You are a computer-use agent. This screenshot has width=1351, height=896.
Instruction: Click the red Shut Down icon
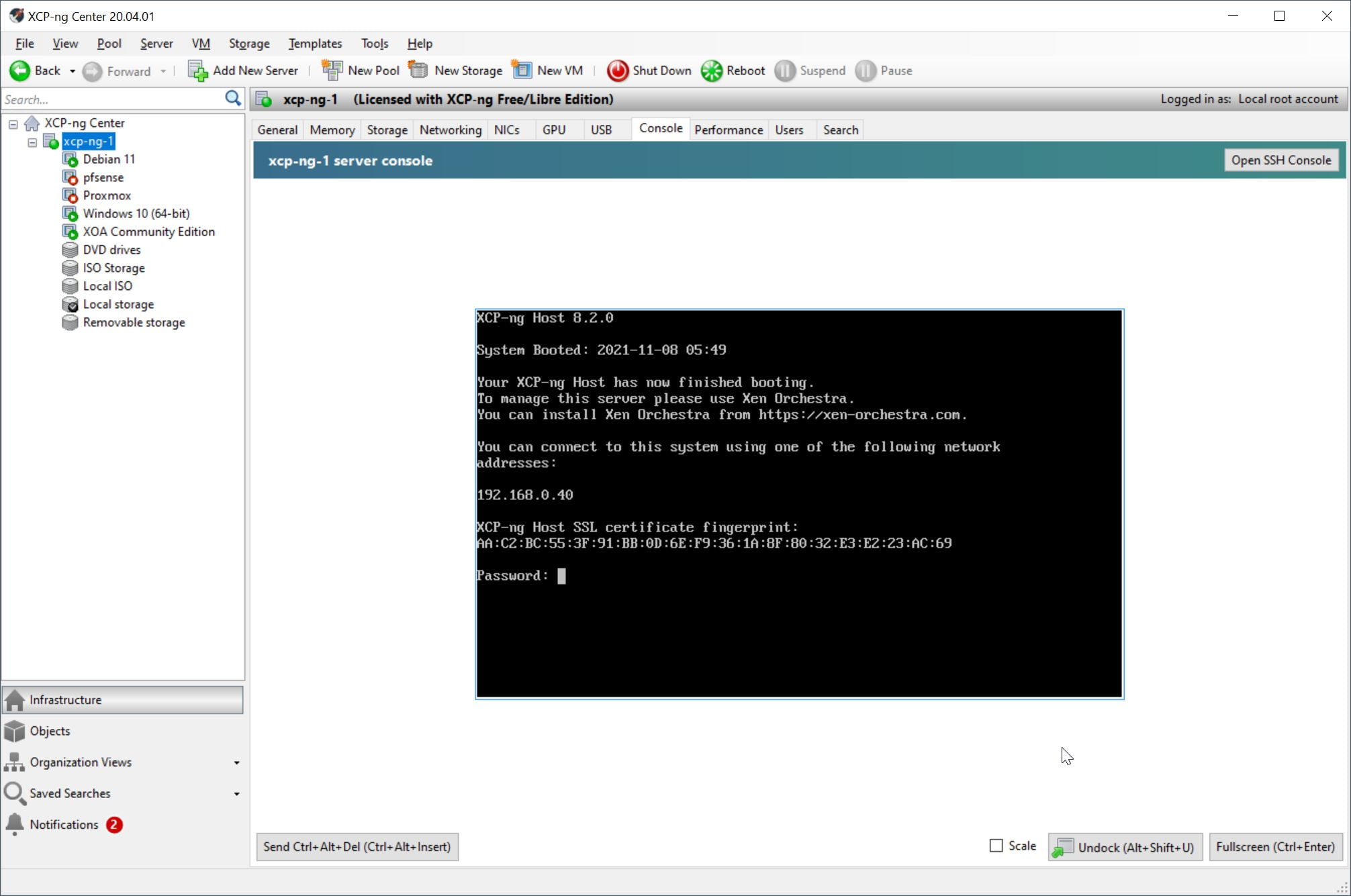coord(617,70)
